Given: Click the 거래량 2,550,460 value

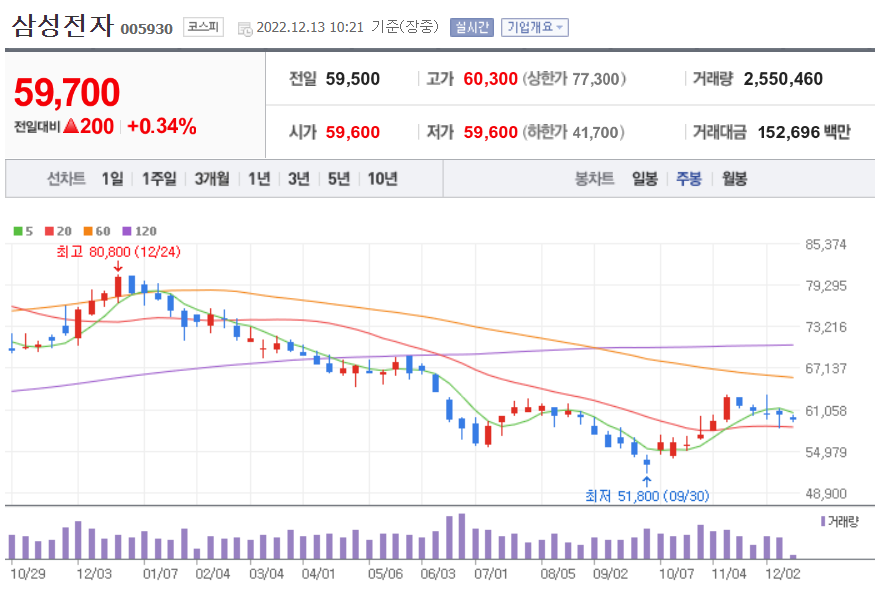Looking at the screenshot, I should click(x=783, y=79).
